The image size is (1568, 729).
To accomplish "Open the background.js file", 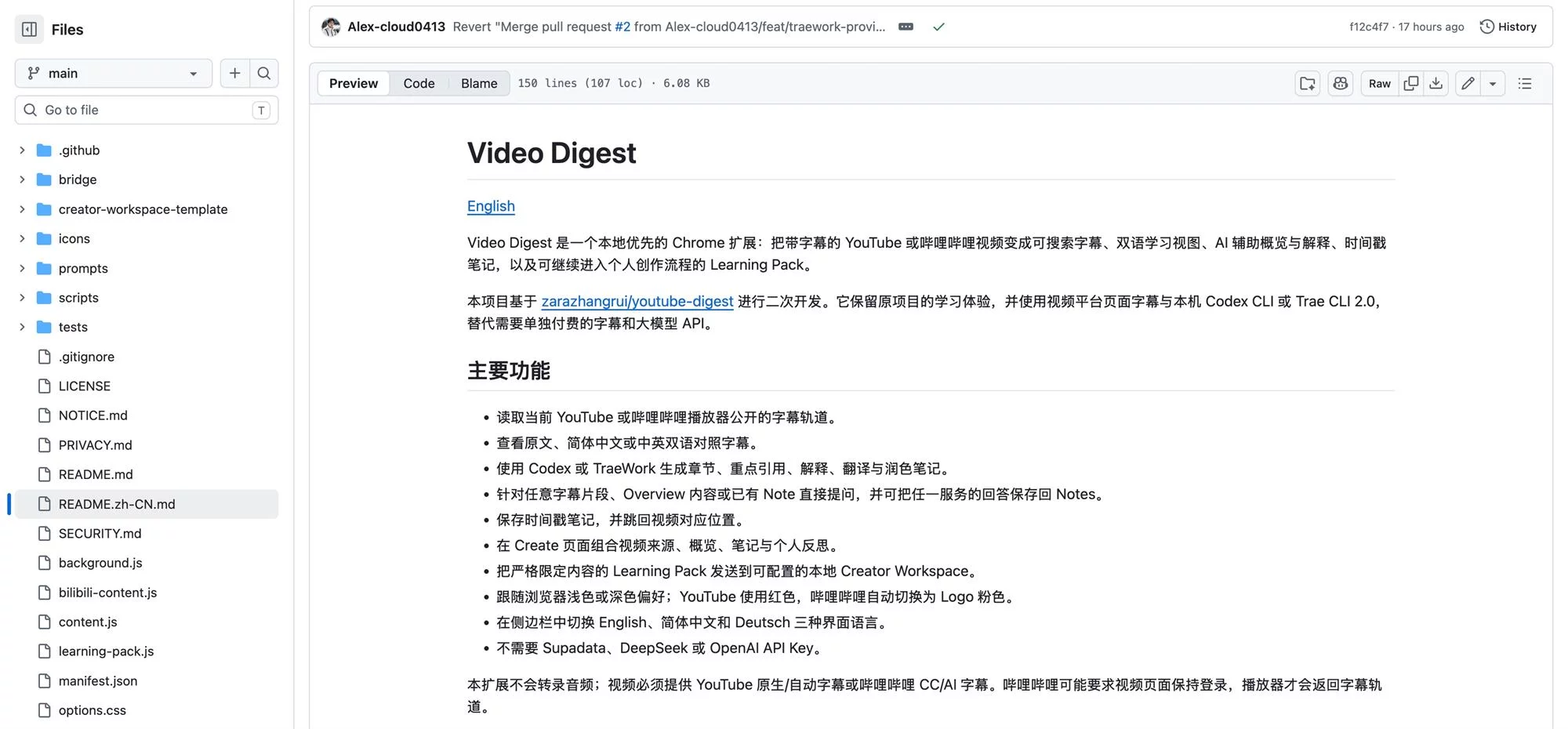I will 100,563.
